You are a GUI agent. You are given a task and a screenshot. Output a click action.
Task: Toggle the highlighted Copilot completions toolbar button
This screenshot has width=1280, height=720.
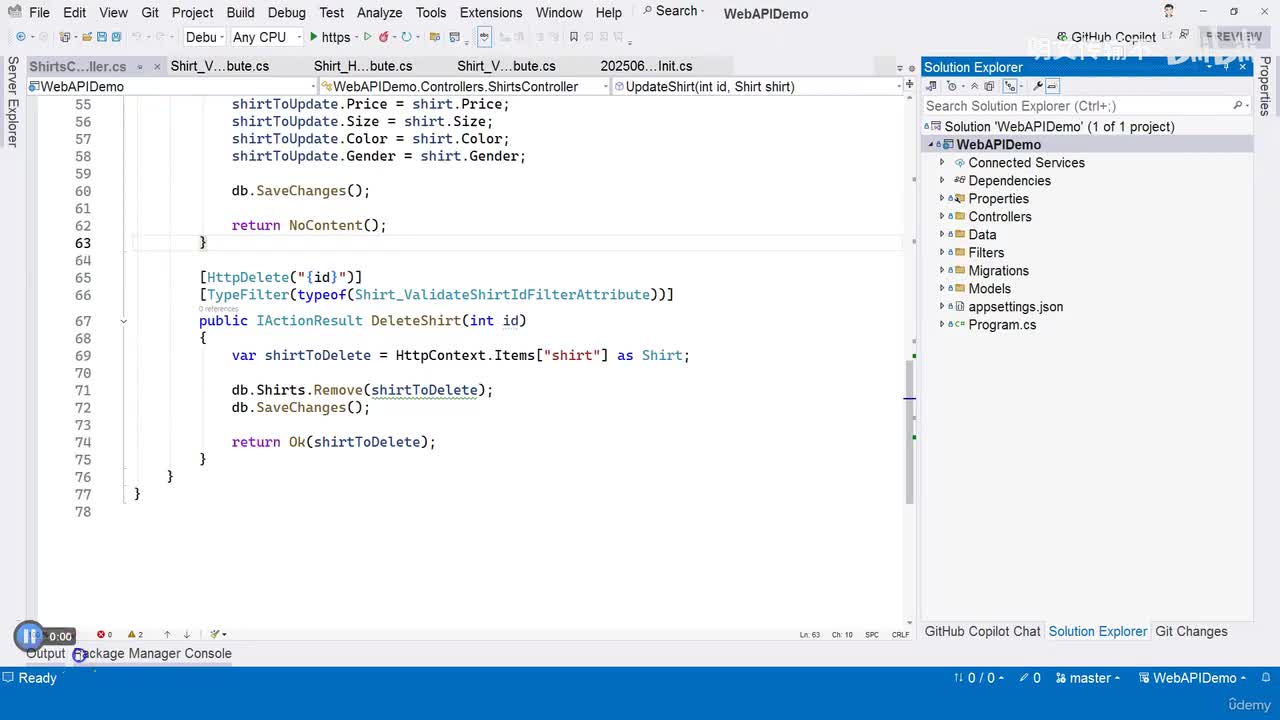pos(484,37)
